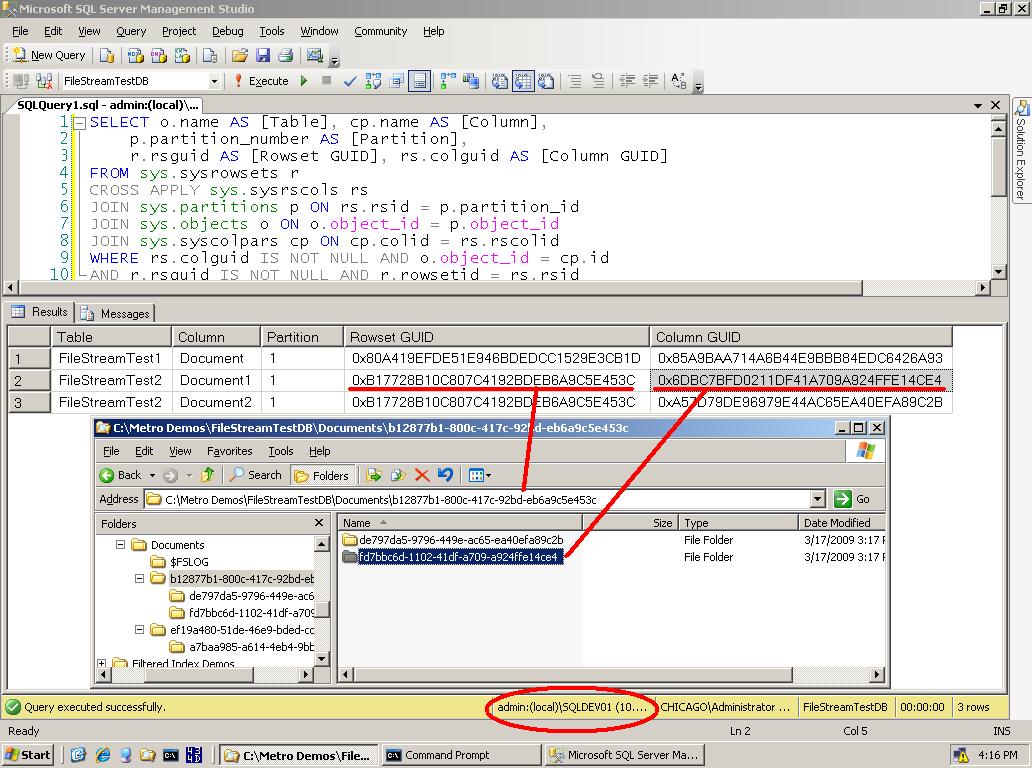Open the Debug menu
1032x768 pixels.
click(x=228, y=31)
